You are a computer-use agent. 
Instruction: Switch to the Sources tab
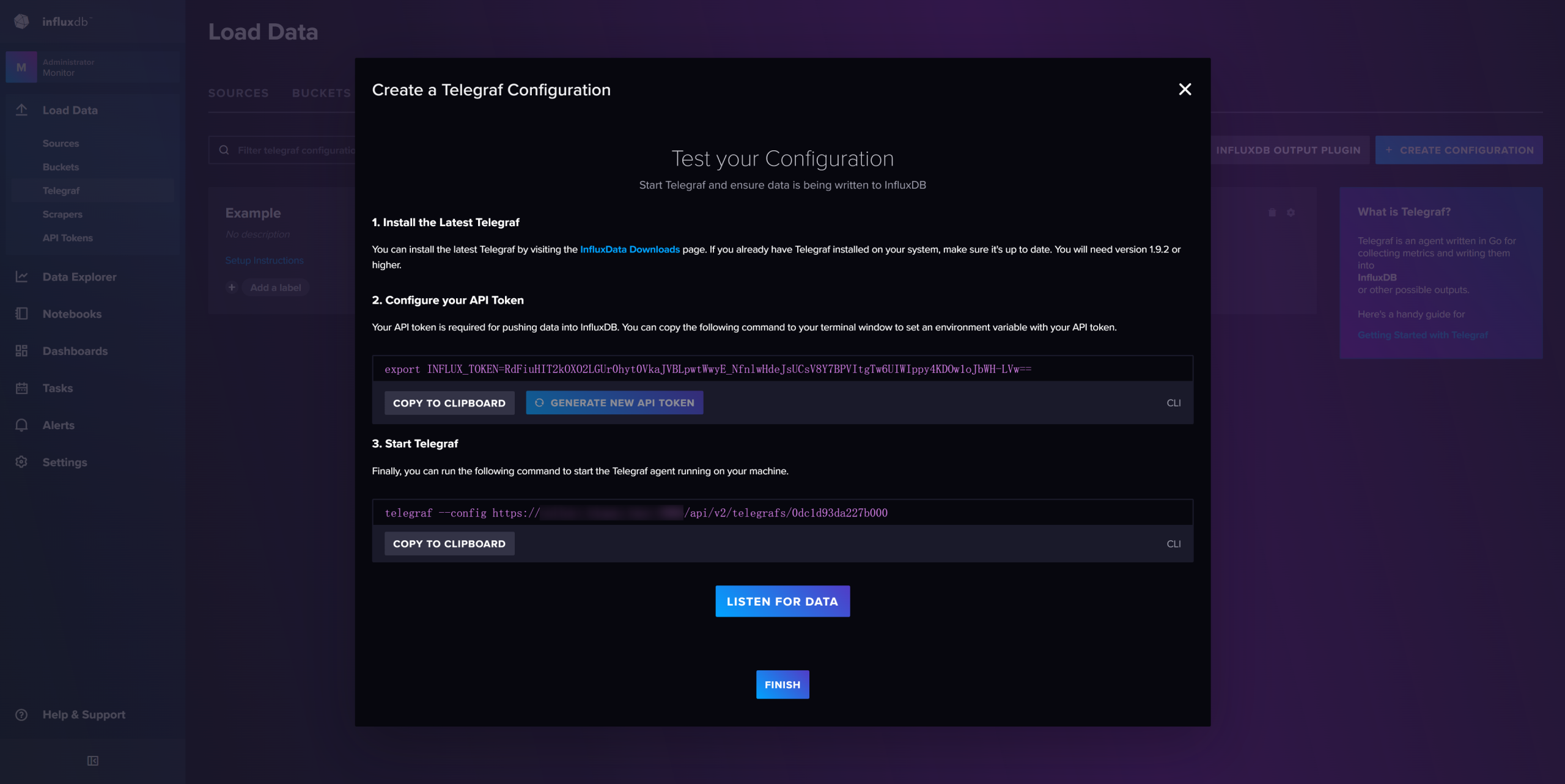[x=238, y=93]
